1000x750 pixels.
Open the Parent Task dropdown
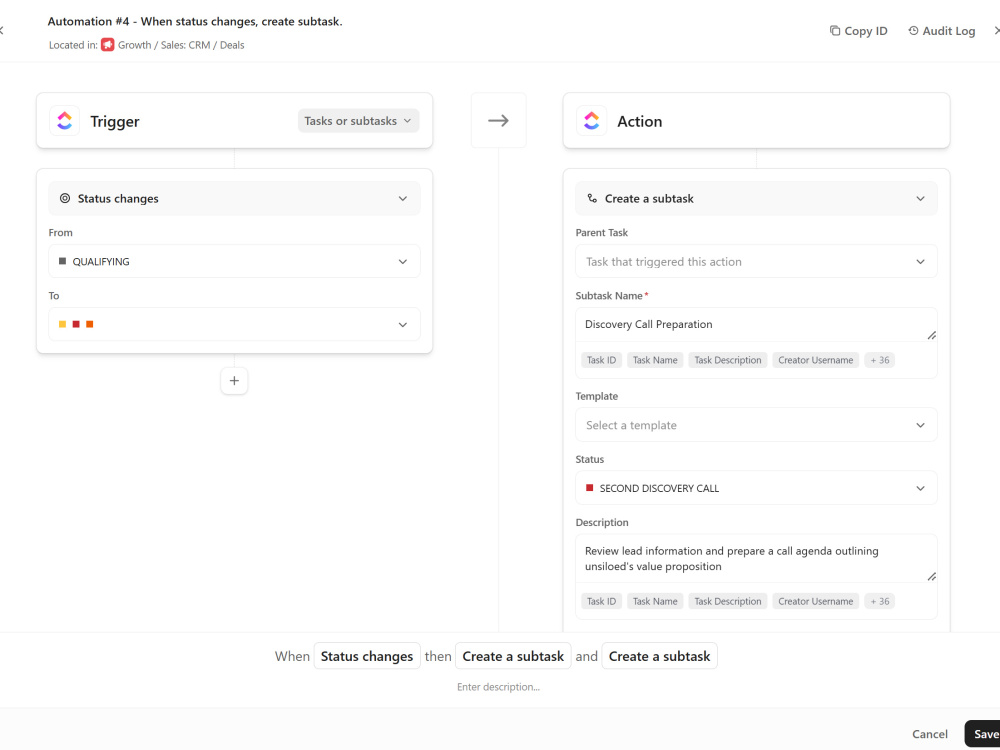[756, 261]
